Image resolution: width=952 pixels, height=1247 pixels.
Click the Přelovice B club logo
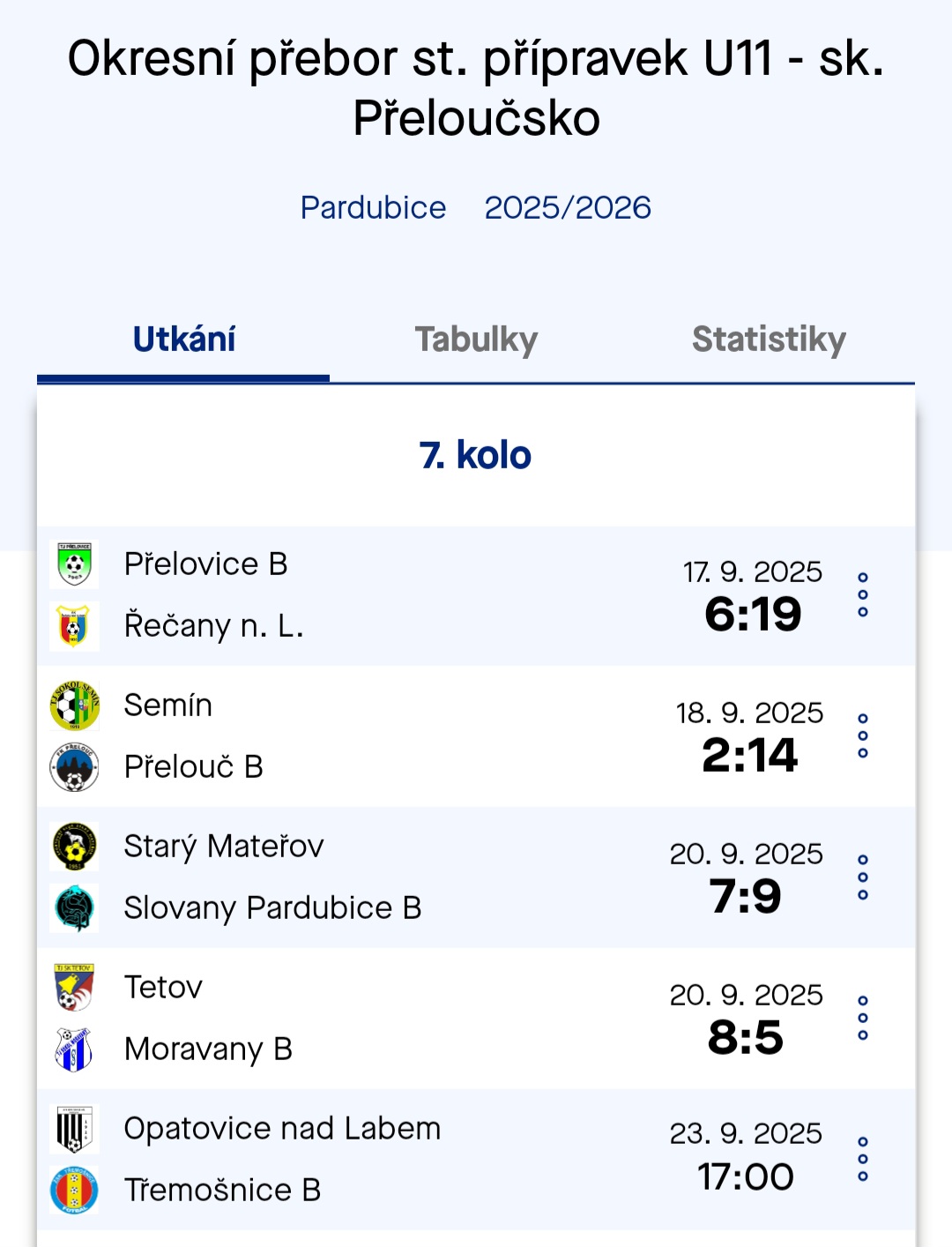74,564
